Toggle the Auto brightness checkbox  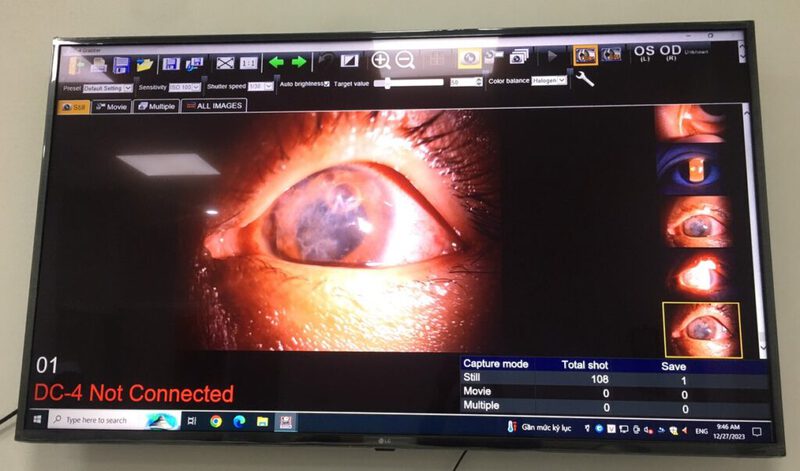click(x=327, y=84)
